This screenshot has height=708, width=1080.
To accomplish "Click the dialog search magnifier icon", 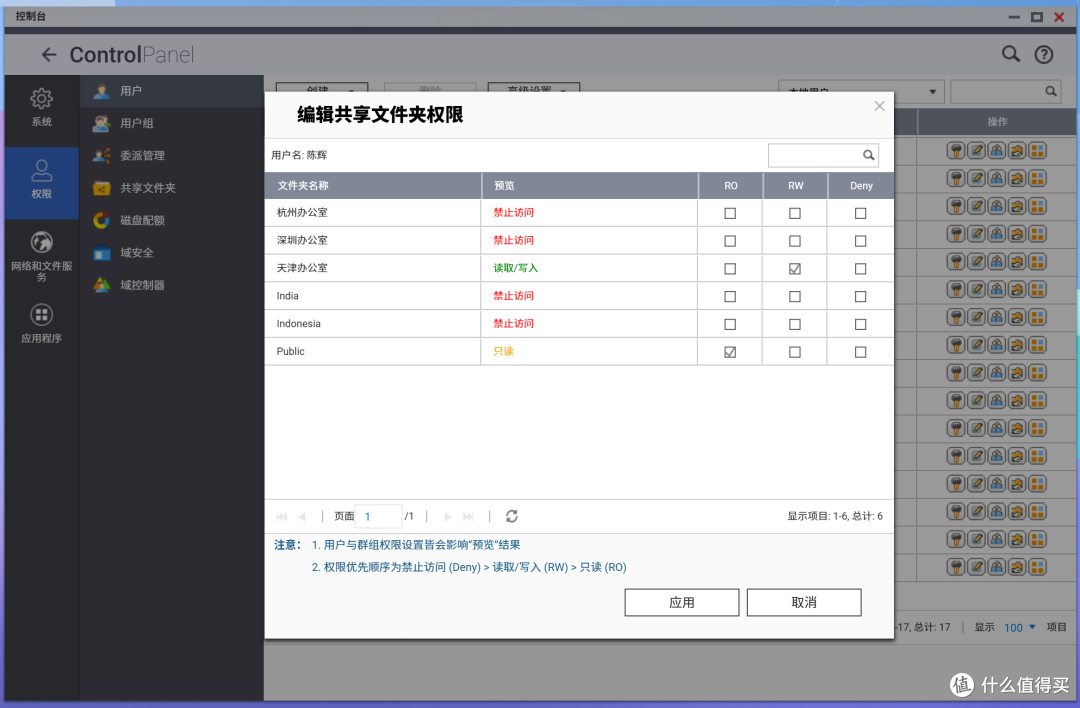I will point(869,155).
